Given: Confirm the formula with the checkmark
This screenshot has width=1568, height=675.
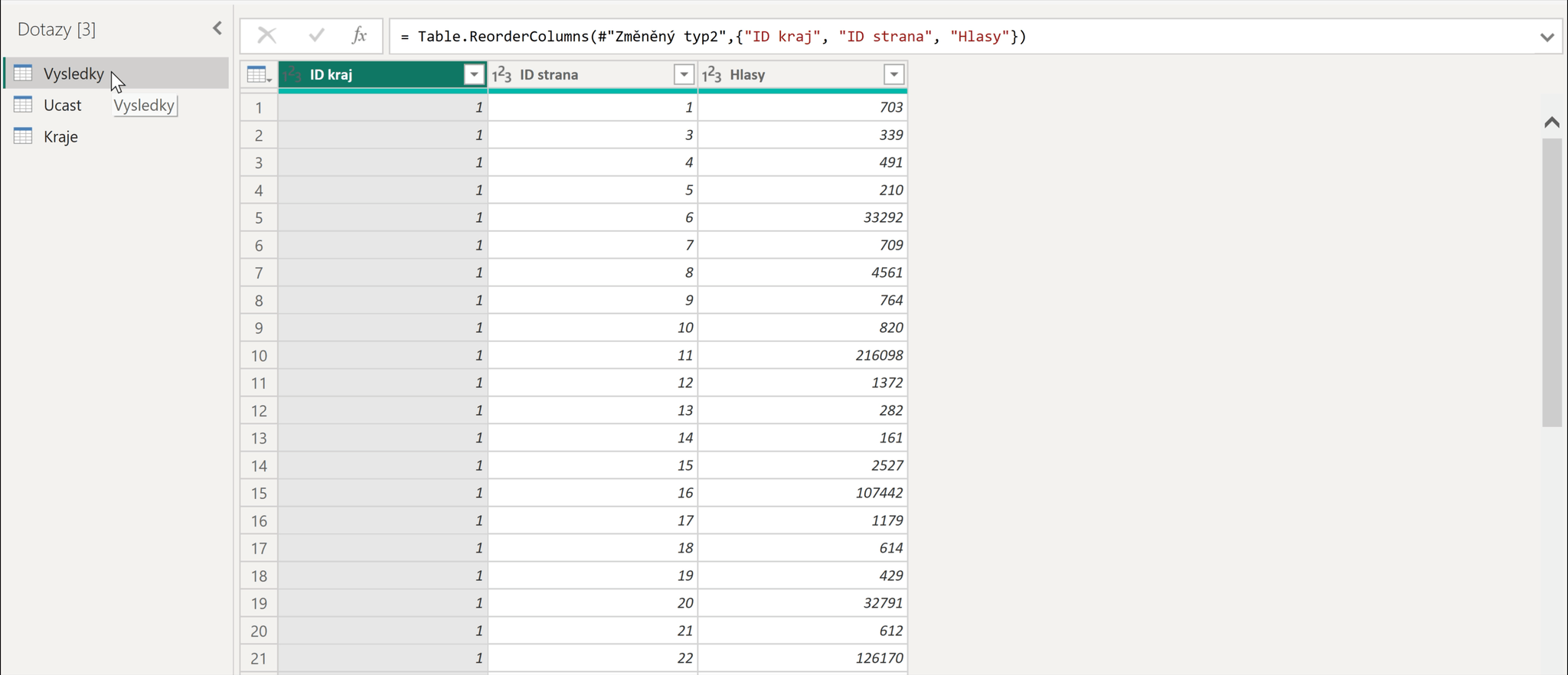Looking at the screenshot, I should 316,35.
